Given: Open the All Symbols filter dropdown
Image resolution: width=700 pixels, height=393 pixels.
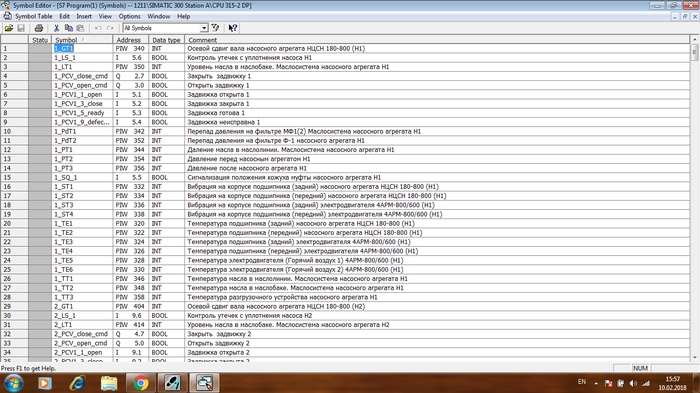Looking at the screenshot, I should [204, 28].
